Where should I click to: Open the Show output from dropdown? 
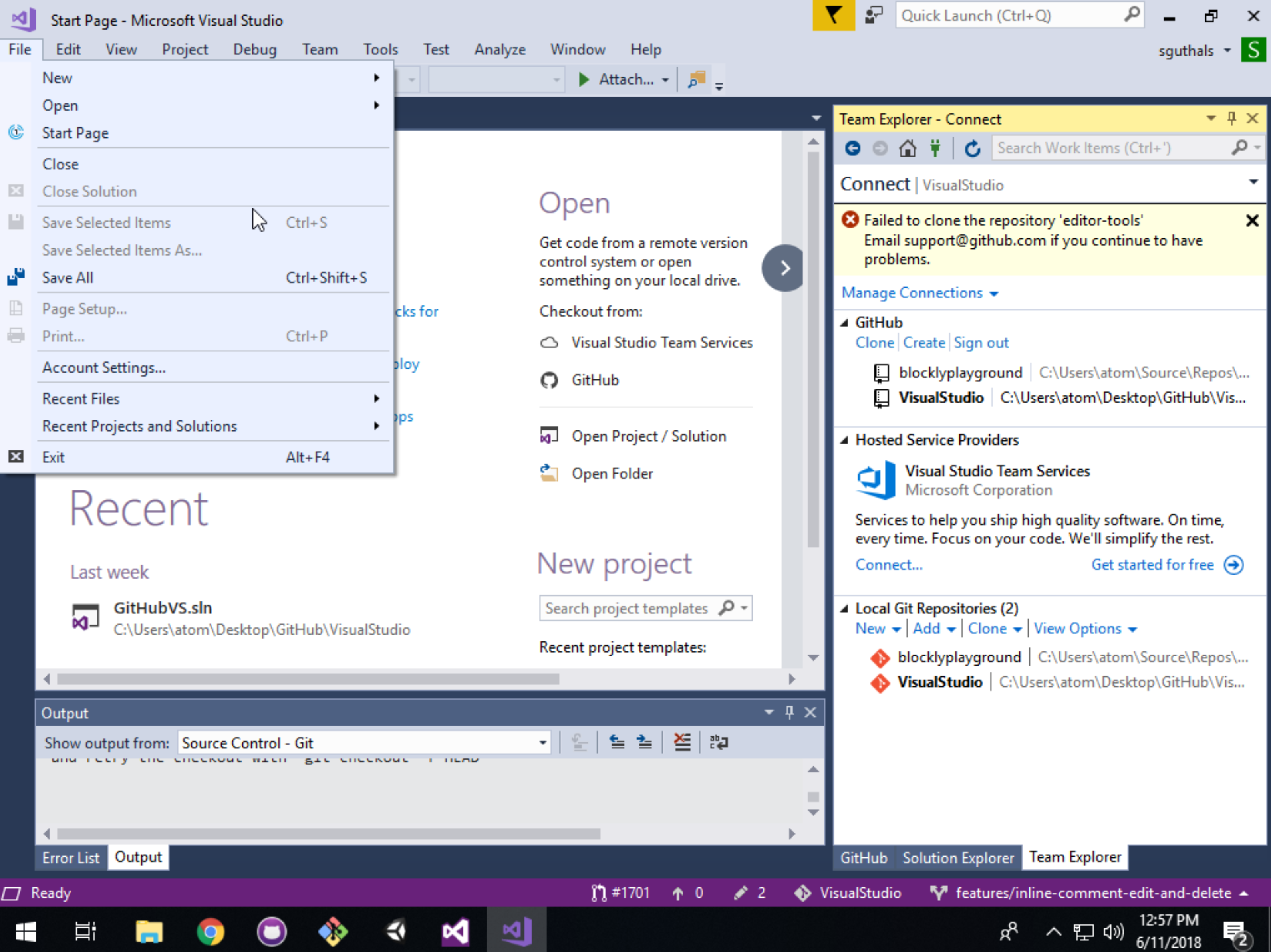click(x=542, y=742)
